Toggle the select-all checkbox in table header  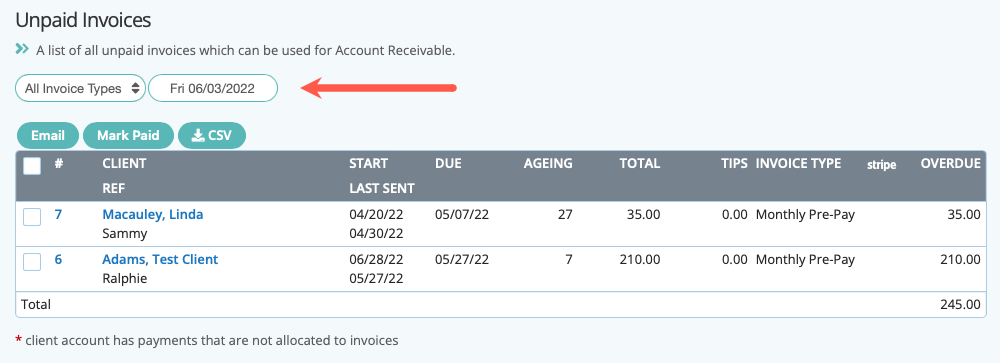click(32, 166)
